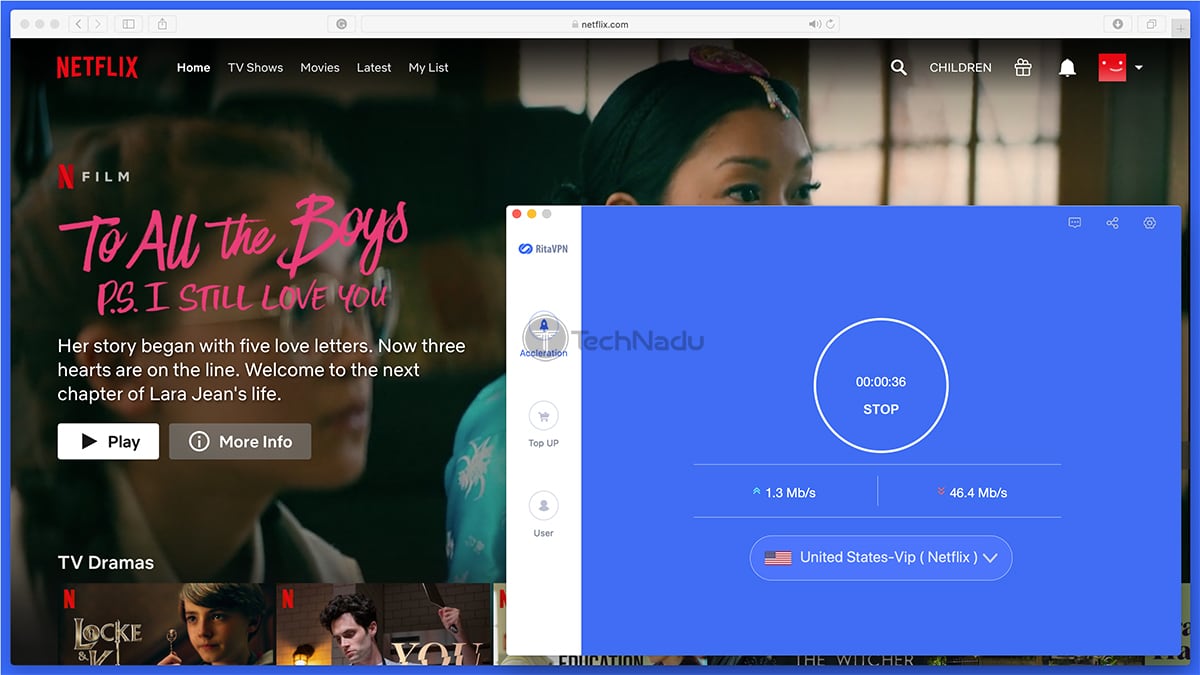1200x675 pixels.
Task: Go back with Safari back arrow
Action: pos(78,24)
